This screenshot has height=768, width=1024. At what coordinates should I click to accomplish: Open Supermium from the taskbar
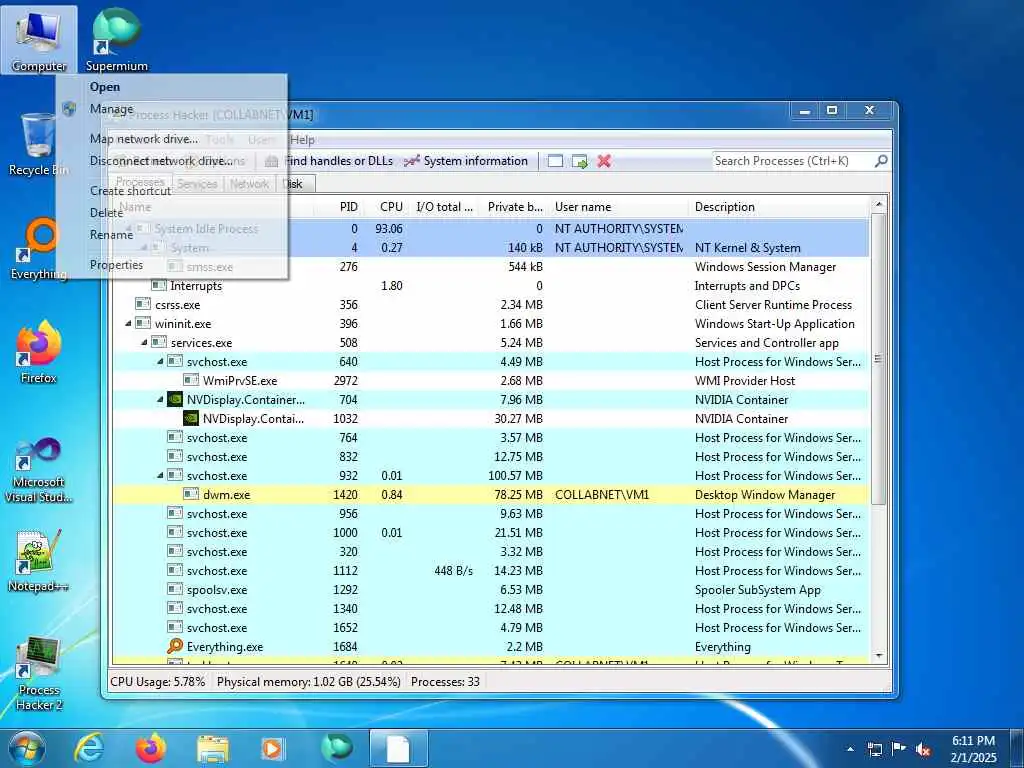click(x=336, y=748)
